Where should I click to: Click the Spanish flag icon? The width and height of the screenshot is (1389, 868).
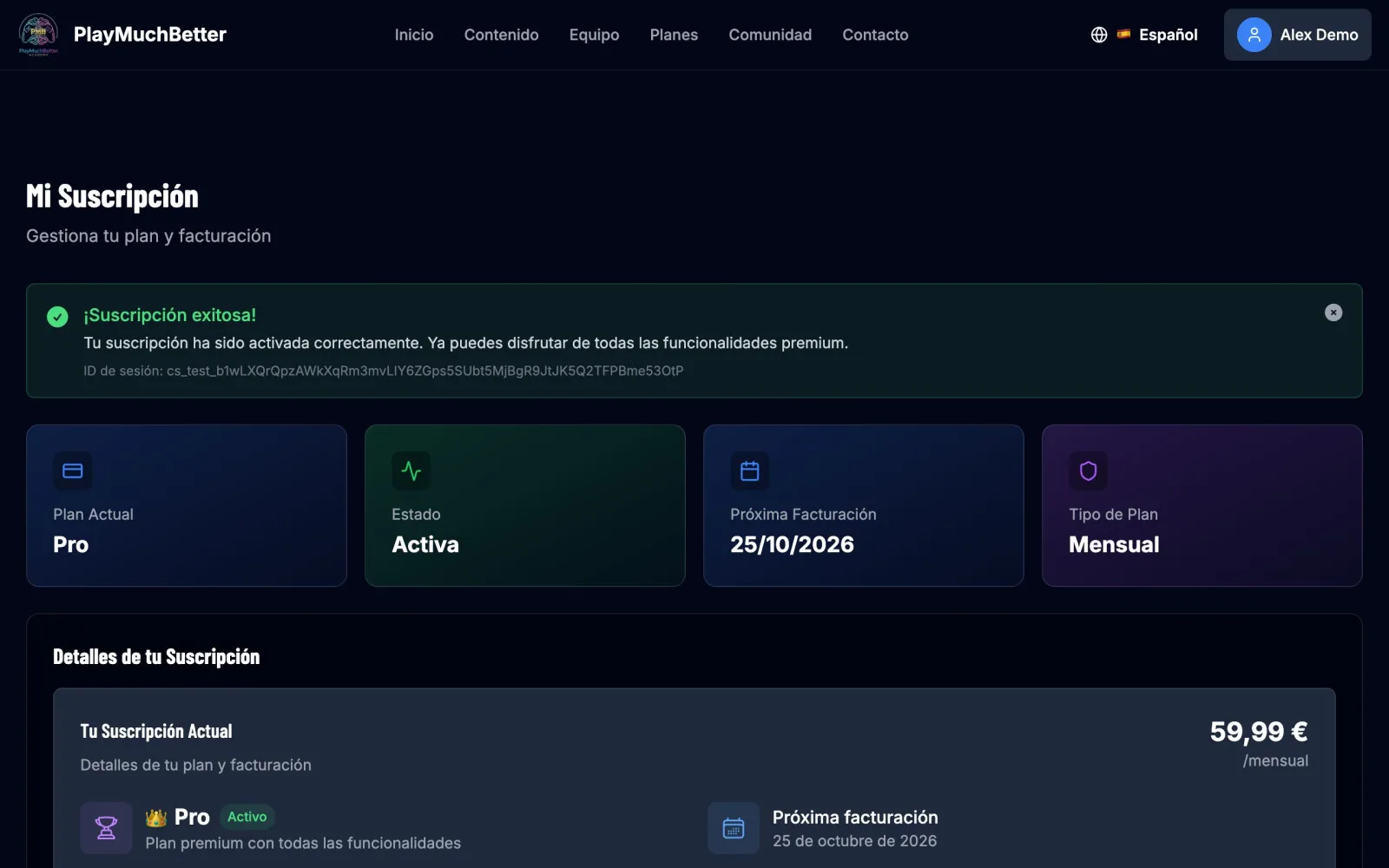pyautogui.click(x=1123, y=35)
